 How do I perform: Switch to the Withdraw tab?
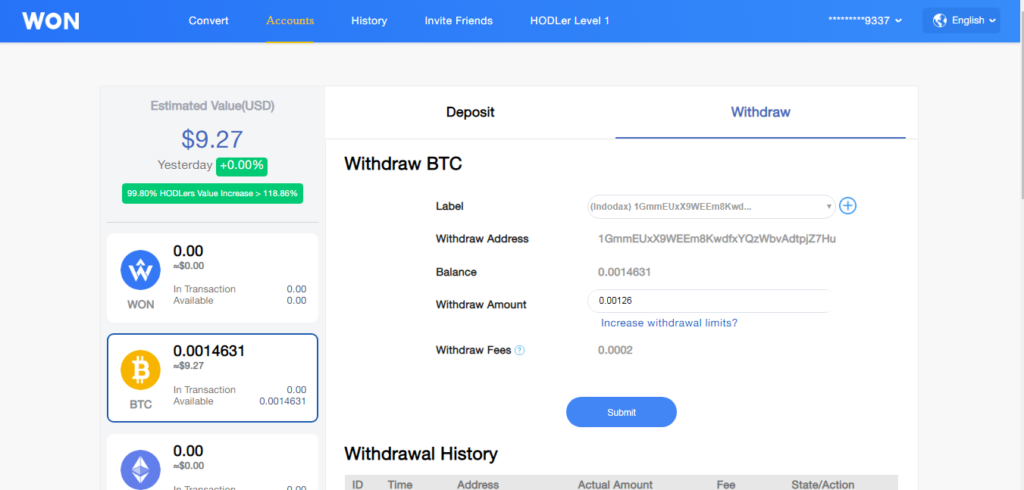coord(760,112)
